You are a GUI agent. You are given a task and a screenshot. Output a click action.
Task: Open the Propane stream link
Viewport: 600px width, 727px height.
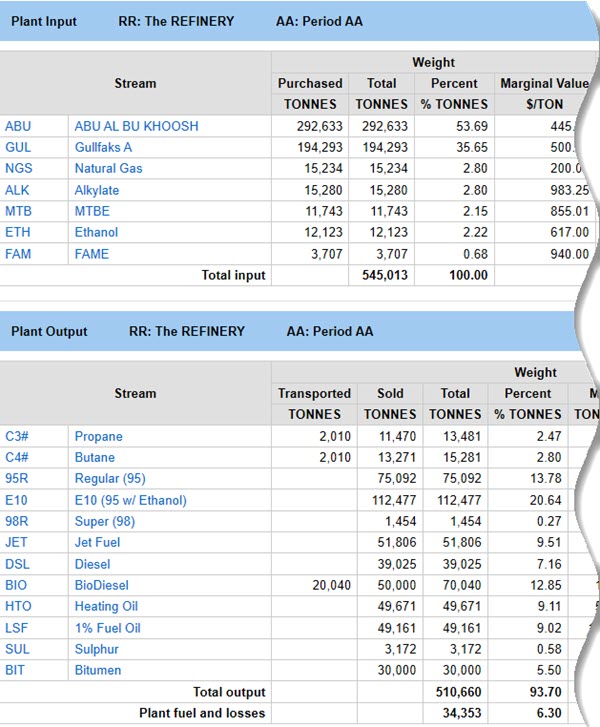99,436
